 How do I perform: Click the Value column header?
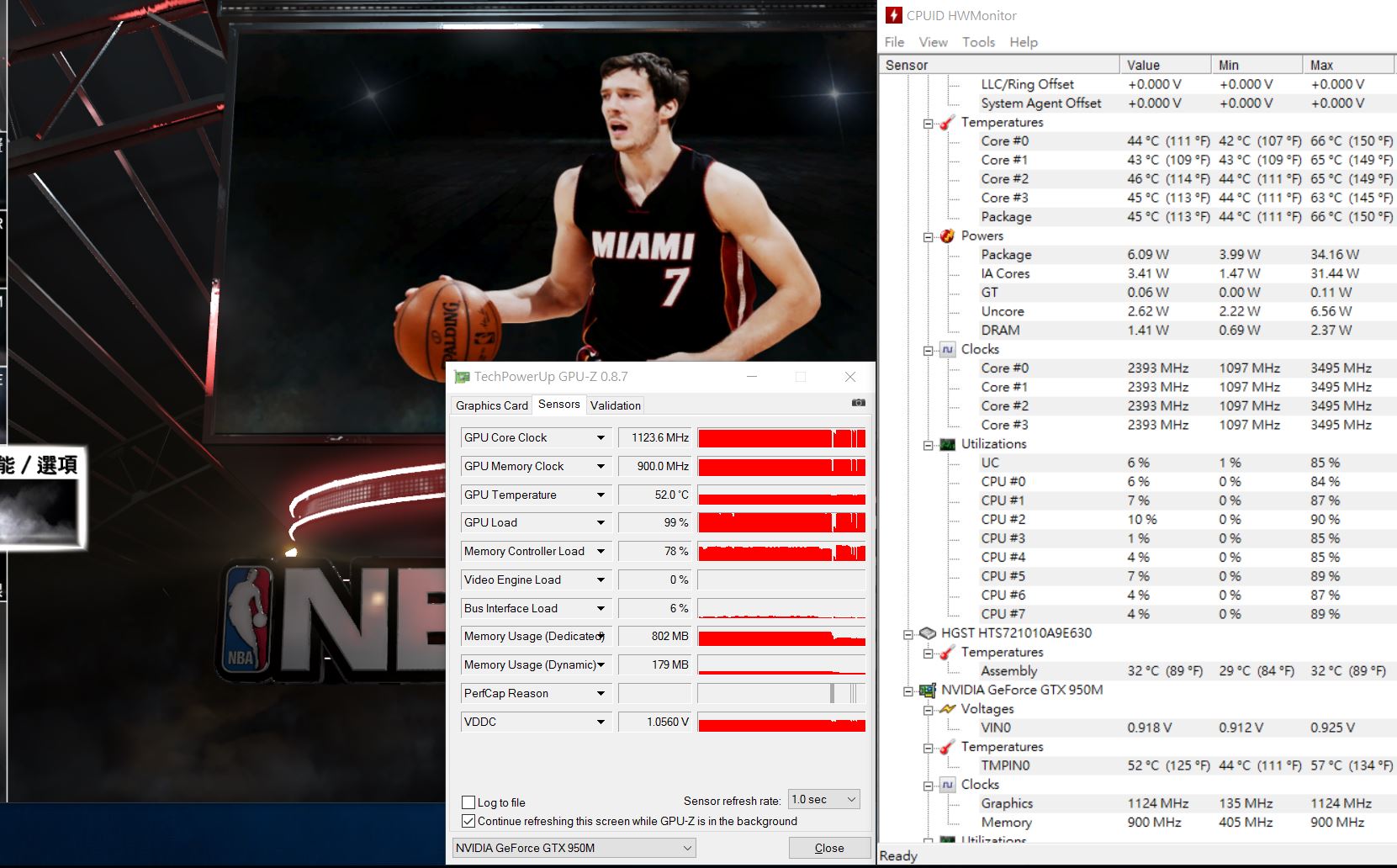coord(1165,65)
